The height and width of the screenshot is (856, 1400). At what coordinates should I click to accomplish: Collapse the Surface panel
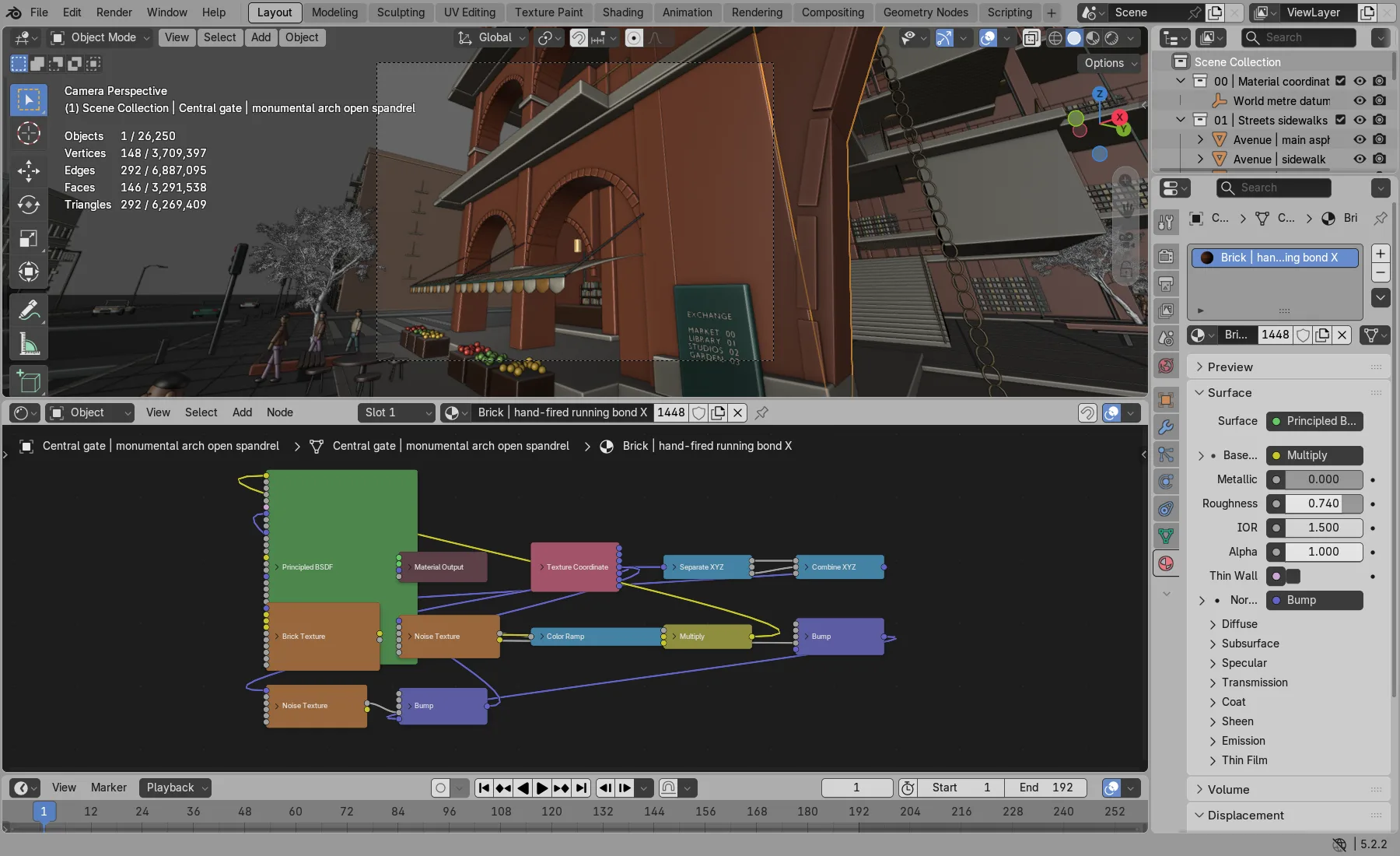coord(1229,393)
